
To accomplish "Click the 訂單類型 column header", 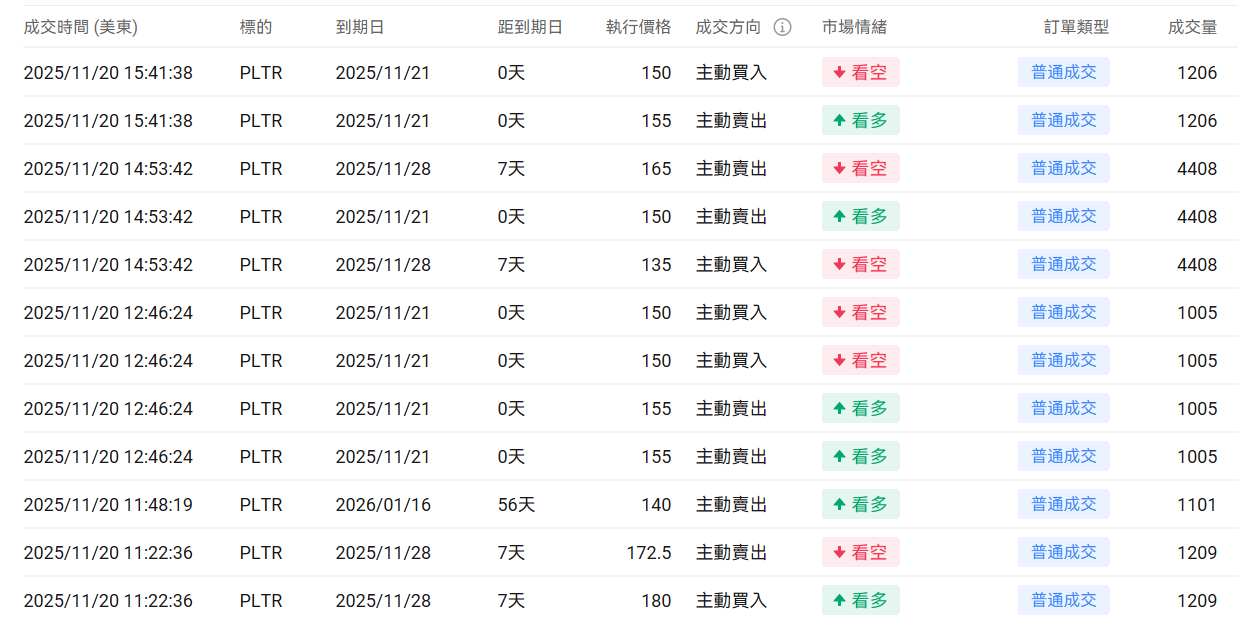I will click(1076, 27).
